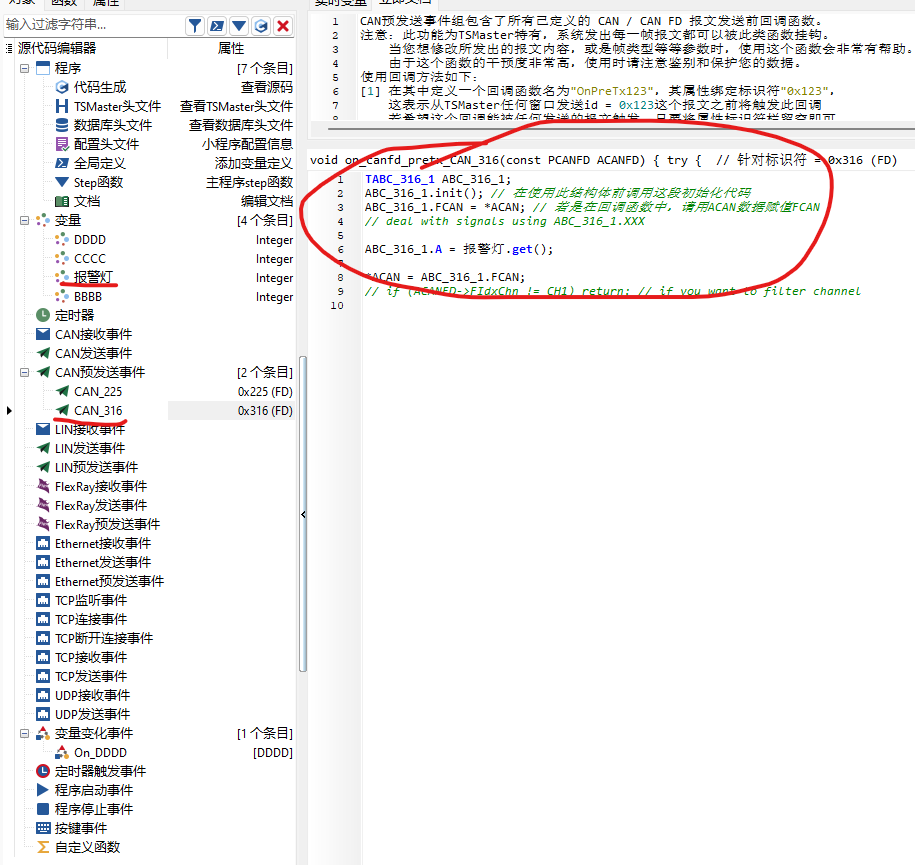The width and height of the screenshot is (915, 865).
Task: Select FlexRay预发送事件 item
Action: 107,525
